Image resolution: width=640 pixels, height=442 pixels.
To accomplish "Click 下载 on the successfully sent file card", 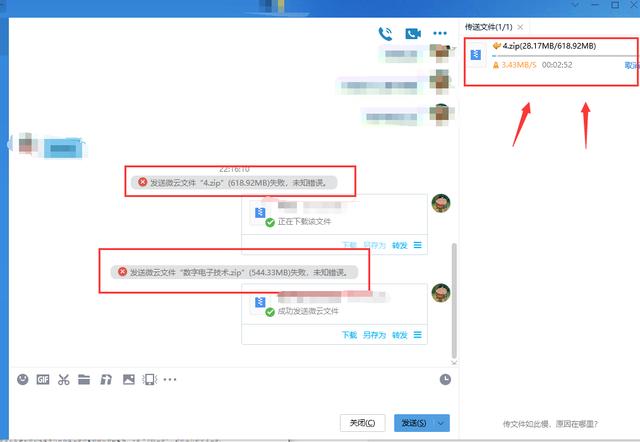I will (x=349, y=335).
